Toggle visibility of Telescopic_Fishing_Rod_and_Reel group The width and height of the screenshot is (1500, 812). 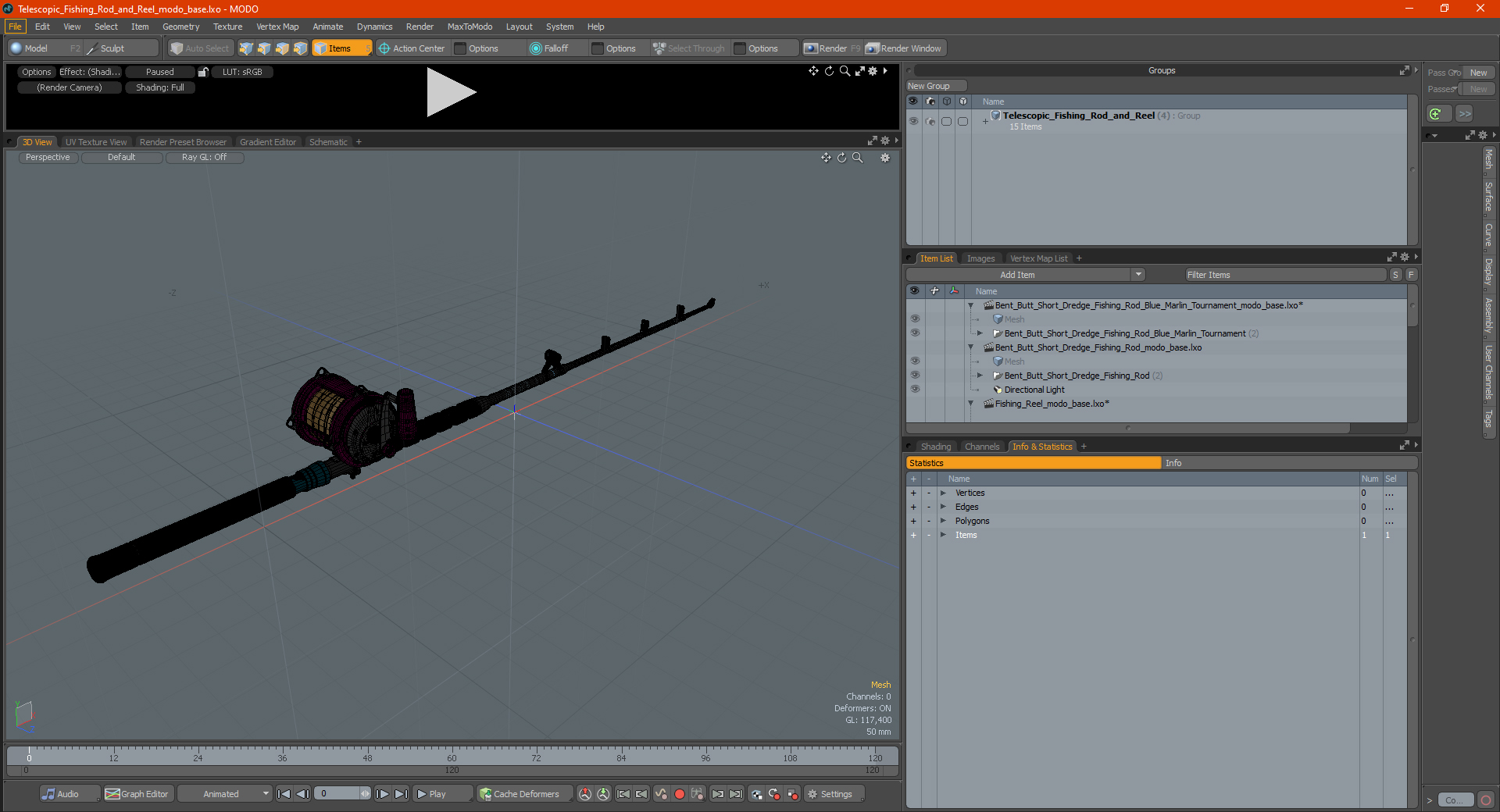(x=913, y=121)
